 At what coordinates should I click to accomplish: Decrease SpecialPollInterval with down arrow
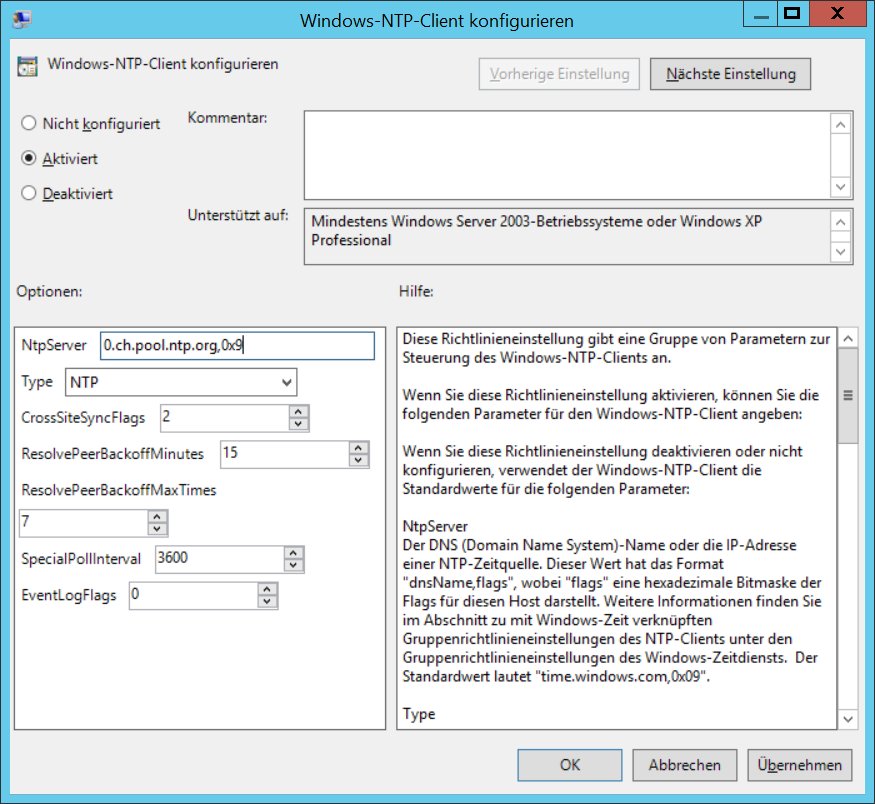(x=292, y=566)
